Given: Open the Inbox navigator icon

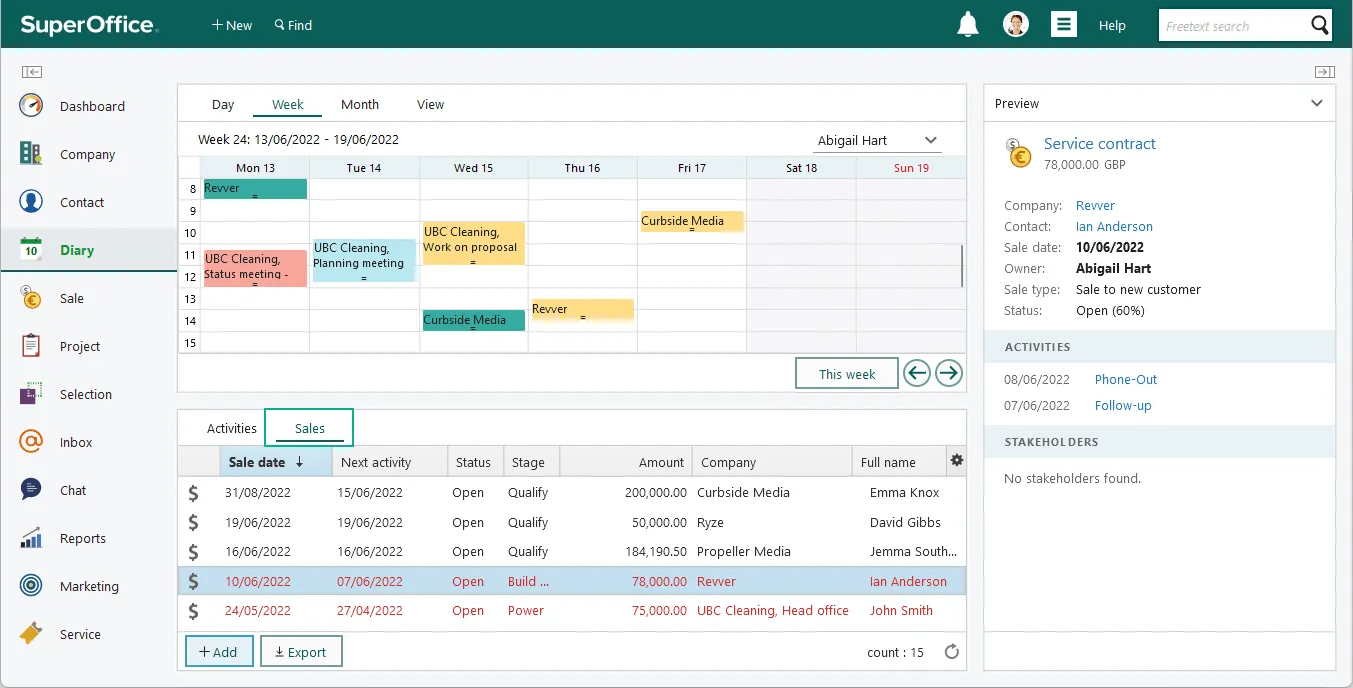Looking at the screenshot, I should [31, 442].
